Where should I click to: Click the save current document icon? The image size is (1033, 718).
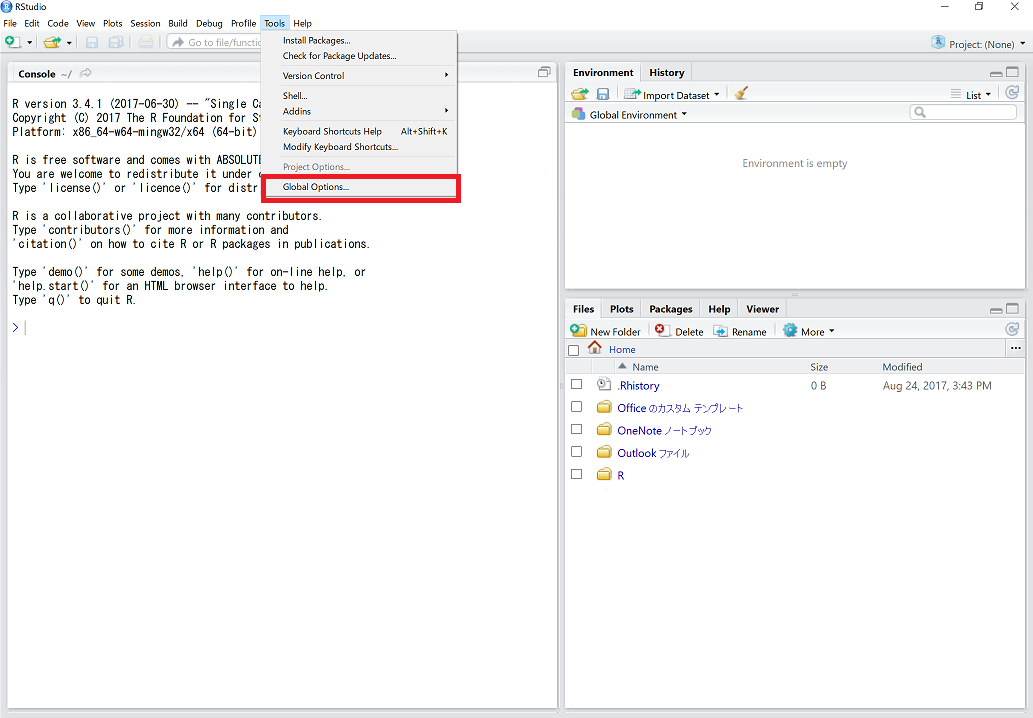click(x=92, y=42)
